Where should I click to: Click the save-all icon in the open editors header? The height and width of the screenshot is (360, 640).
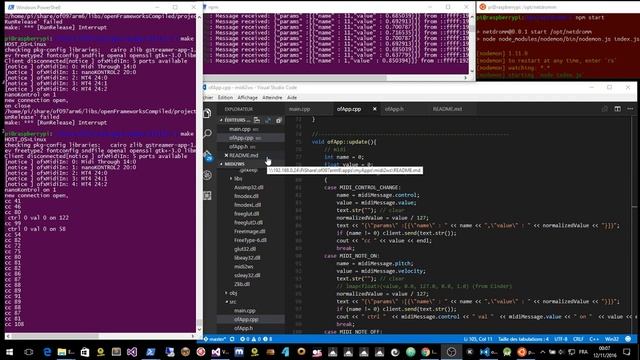[x=257, y=120]
